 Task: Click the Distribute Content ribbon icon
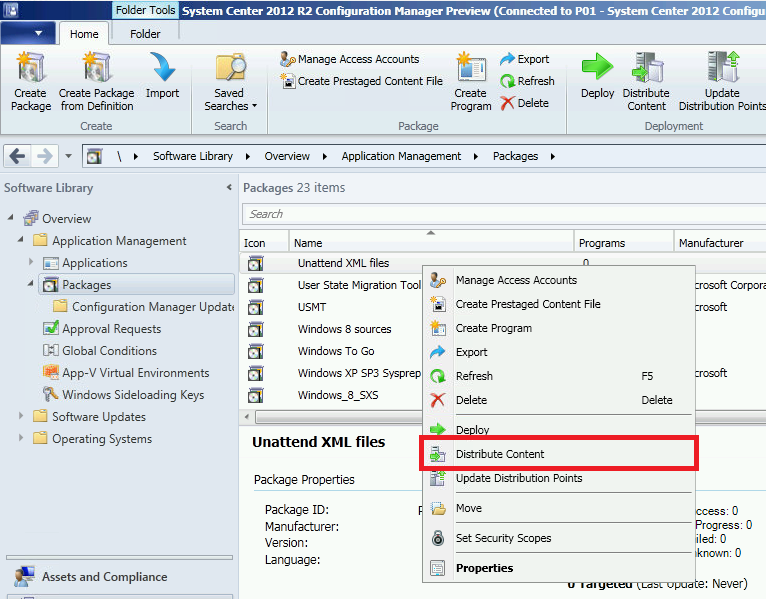(647, 67)
